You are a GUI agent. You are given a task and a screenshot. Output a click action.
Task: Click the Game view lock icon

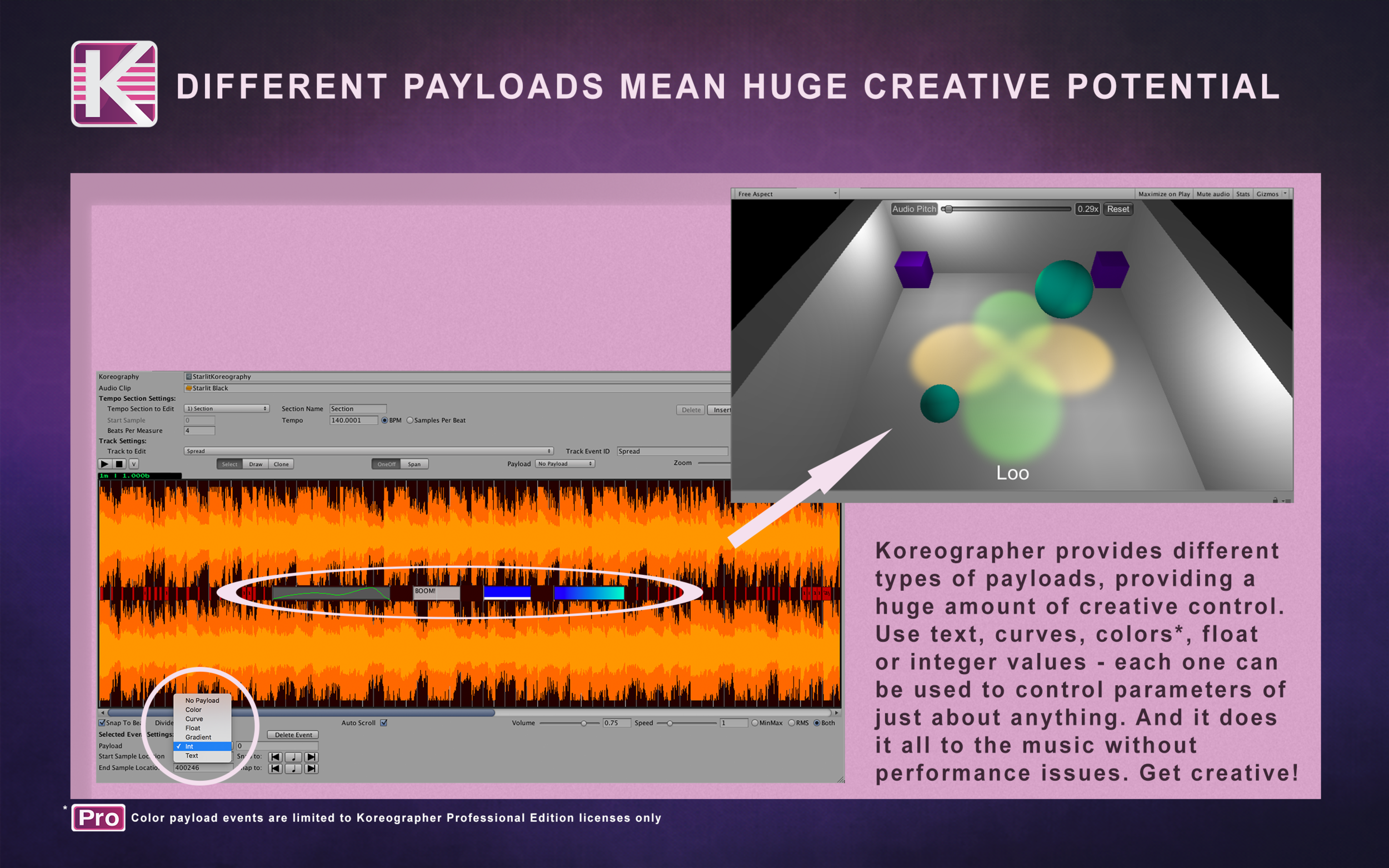(x=1275, y=500)
